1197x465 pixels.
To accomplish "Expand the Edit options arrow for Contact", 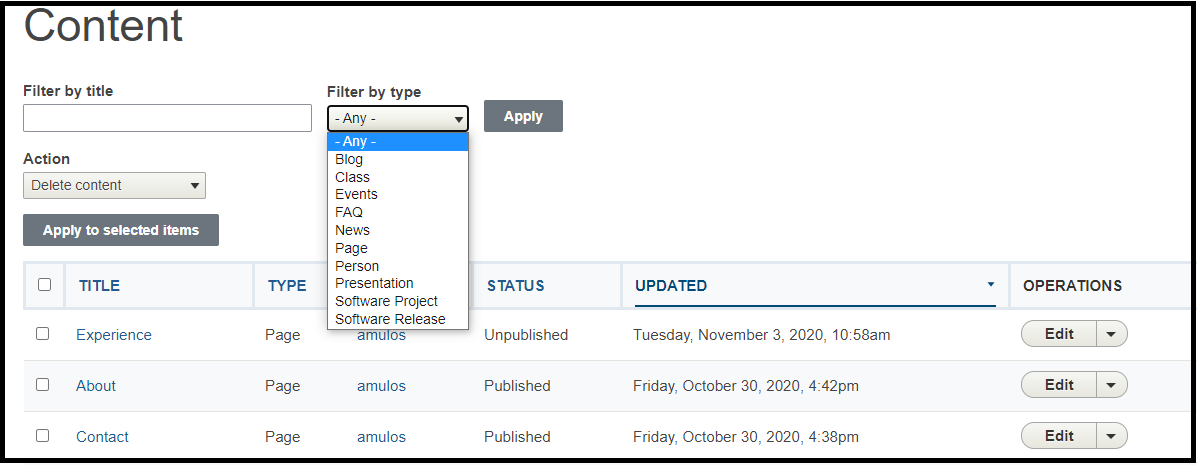I will point(1112,436).
